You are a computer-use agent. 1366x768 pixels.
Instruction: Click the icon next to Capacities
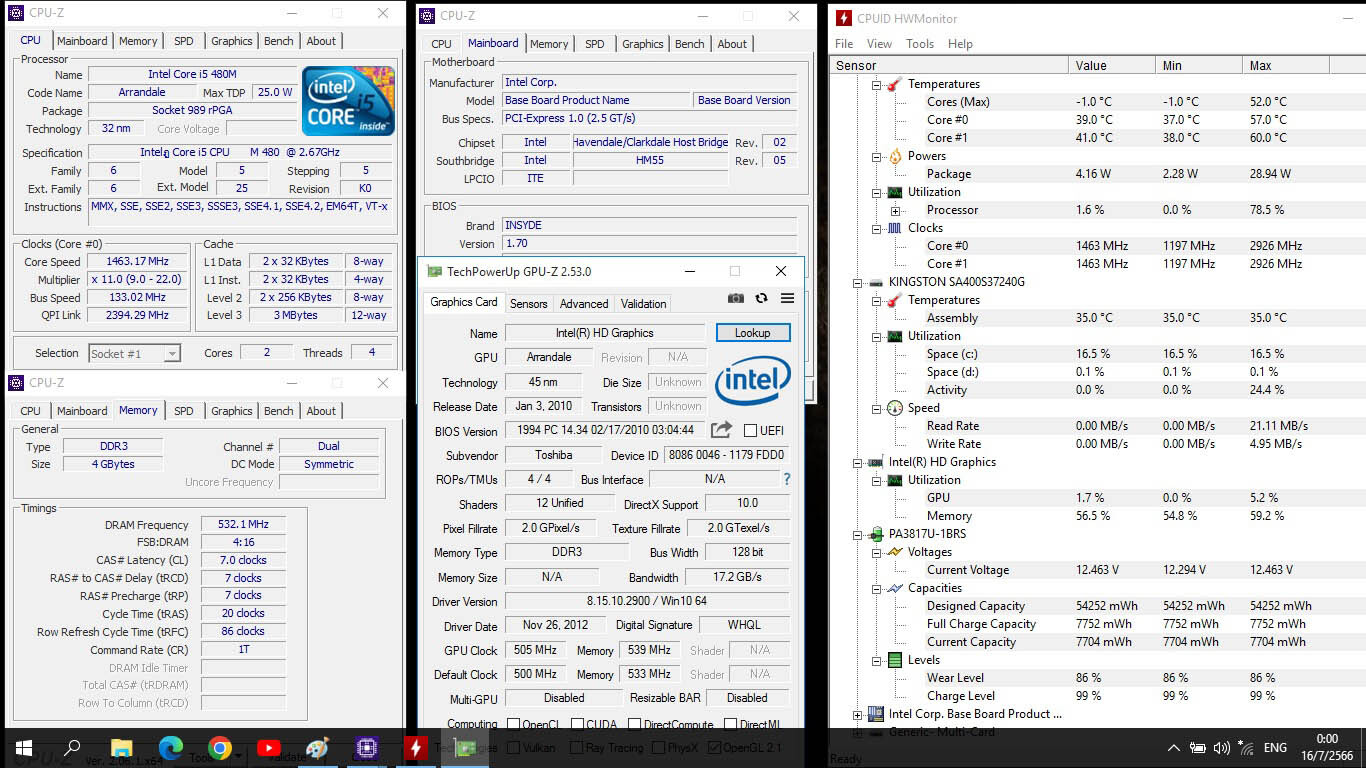[x=895, y=588]
